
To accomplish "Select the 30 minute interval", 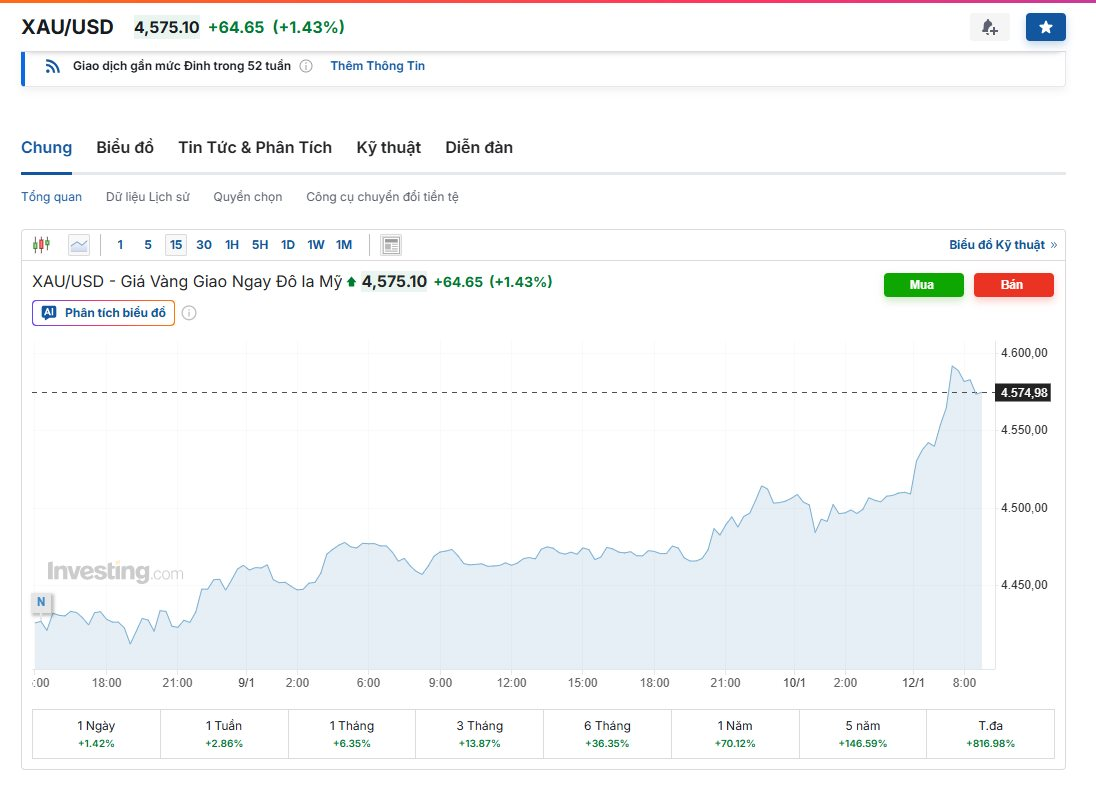I will coord(204,245).
